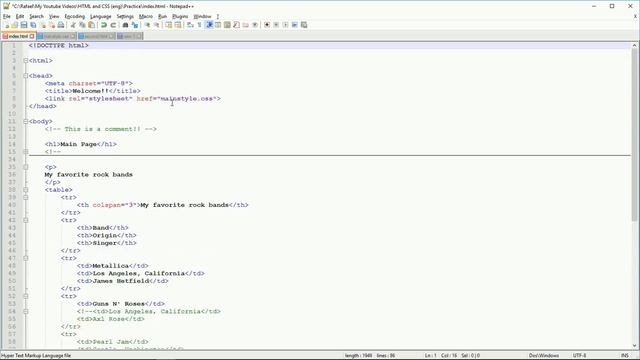Viewport: 640px width, 360px height.
Task: Toggle synchronize horizontal scrolling
Action: click(178, 25)
